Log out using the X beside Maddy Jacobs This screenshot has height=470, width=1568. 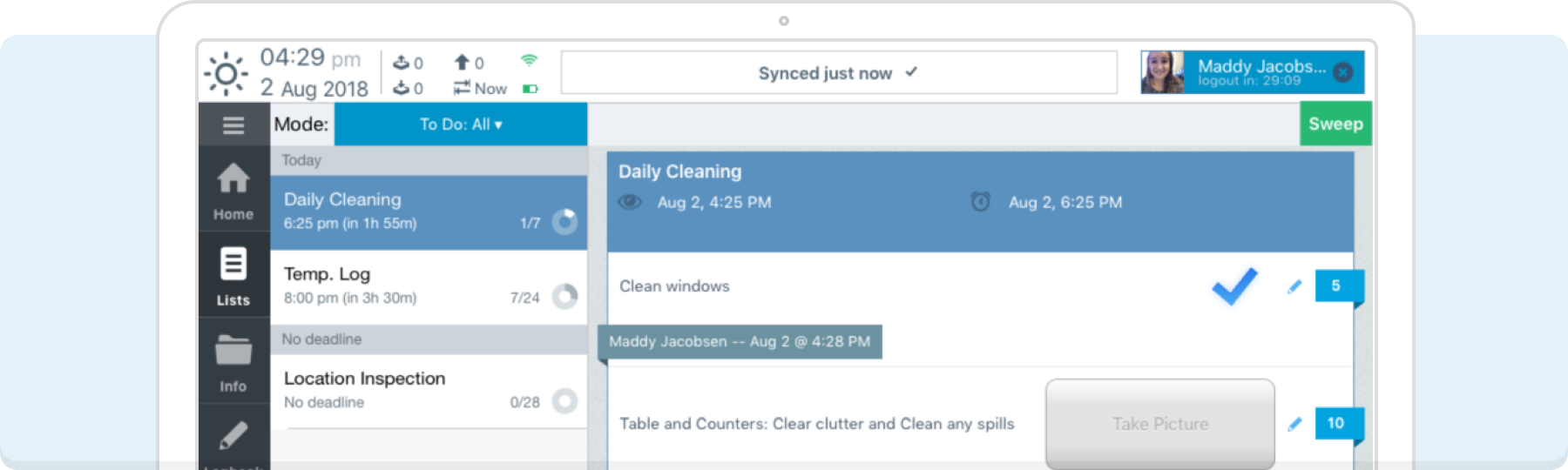tap(1343, 72)
